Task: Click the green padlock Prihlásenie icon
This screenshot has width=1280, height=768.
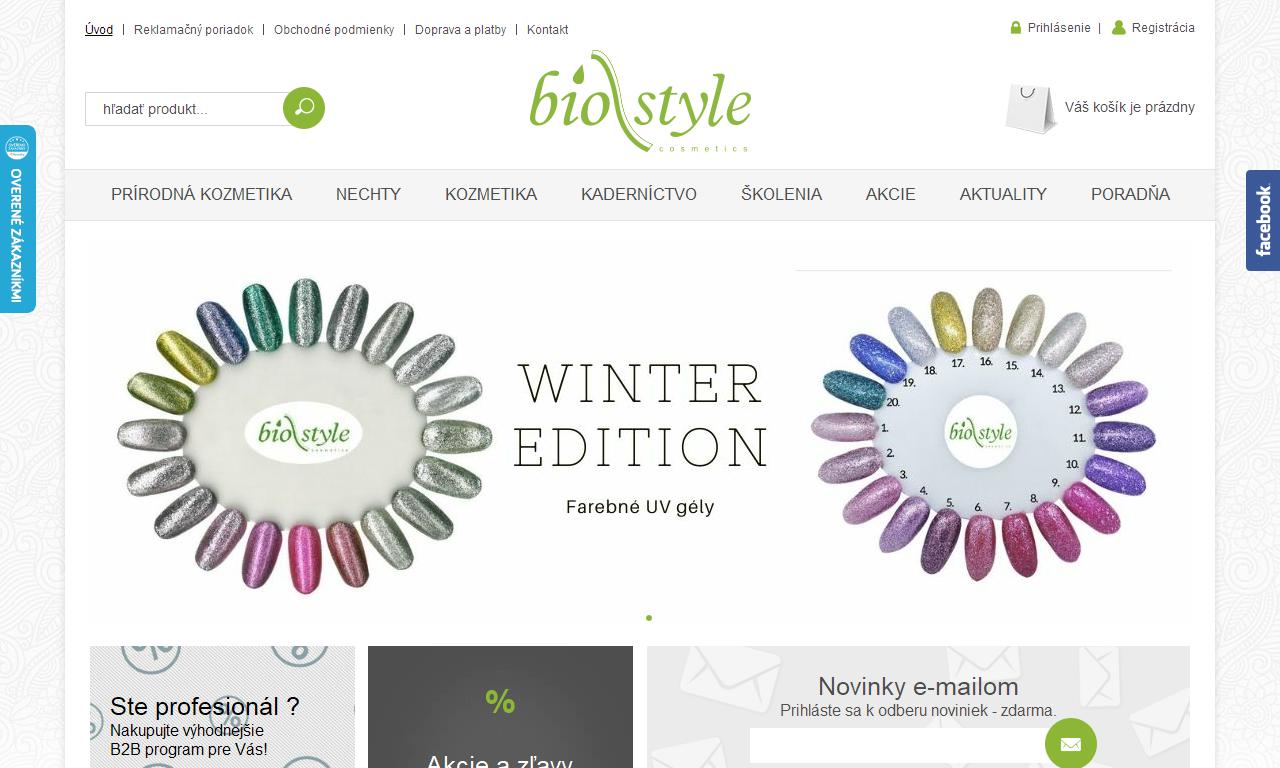Action: 1016,28
